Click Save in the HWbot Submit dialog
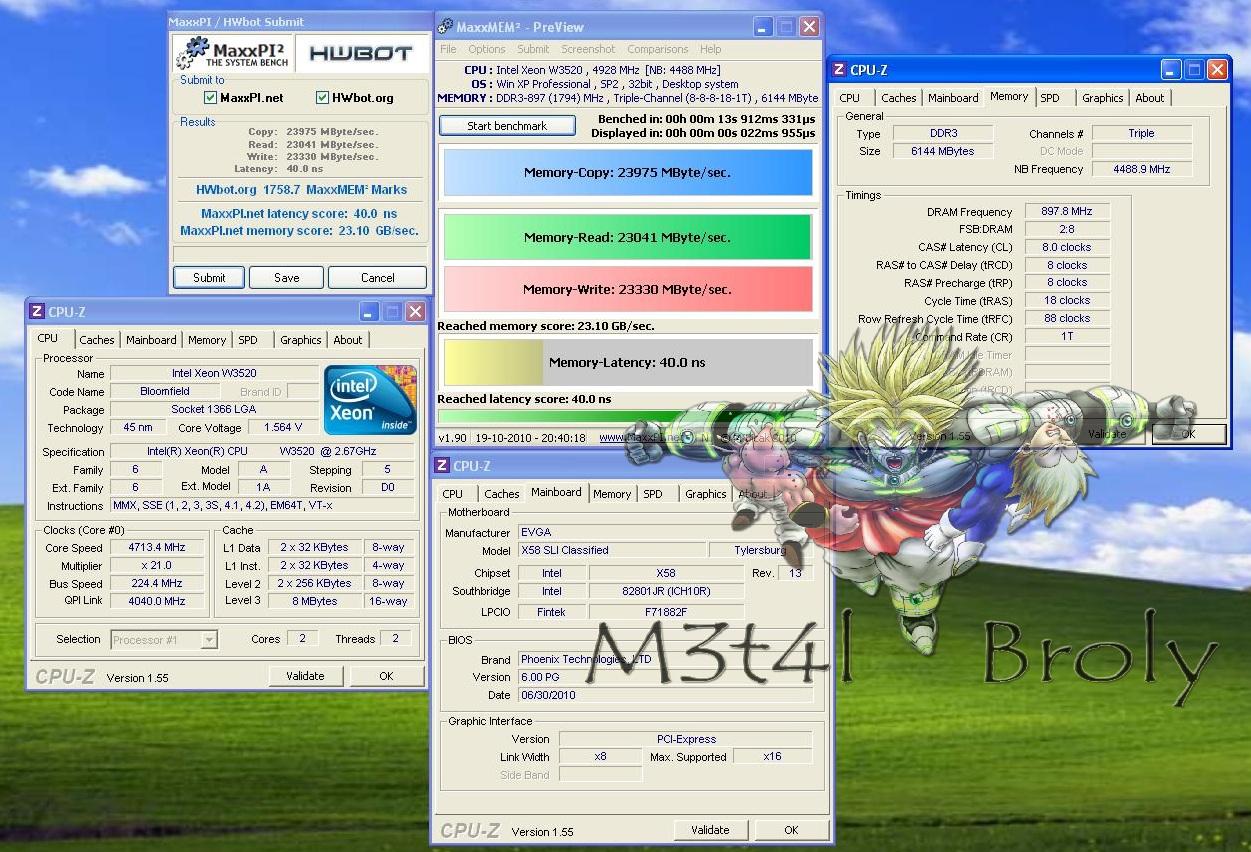1251x852 pixels. (286, 278)
